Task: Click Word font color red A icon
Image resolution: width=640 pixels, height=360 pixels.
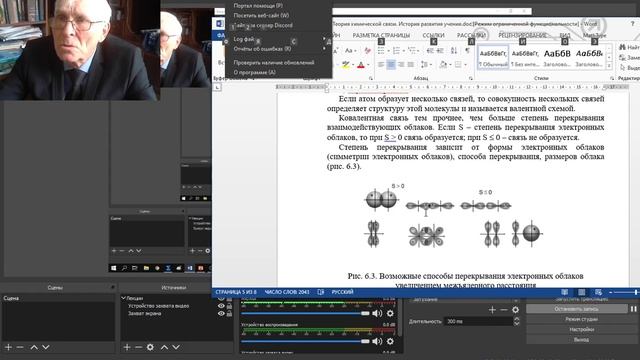Action: pyautogui.click(x=361, y=64)
